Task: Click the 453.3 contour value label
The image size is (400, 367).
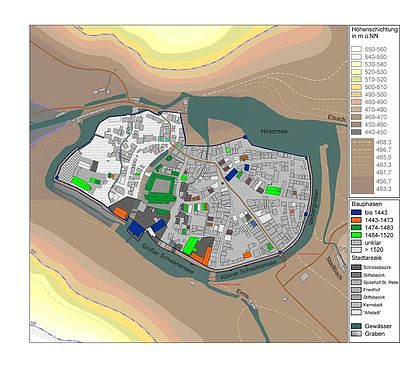Action: pos(383,189)
